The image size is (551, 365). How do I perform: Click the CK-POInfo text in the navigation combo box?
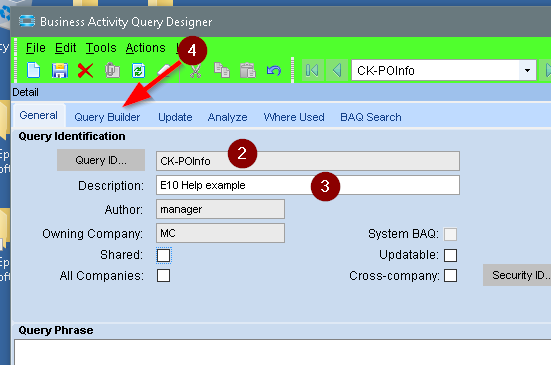(x=386, y=71)
